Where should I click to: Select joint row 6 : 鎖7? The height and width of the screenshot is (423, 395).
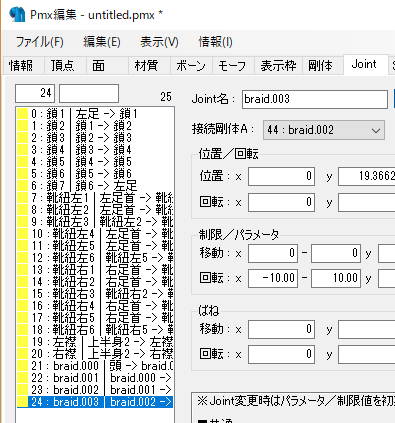[x=95, y=186]
